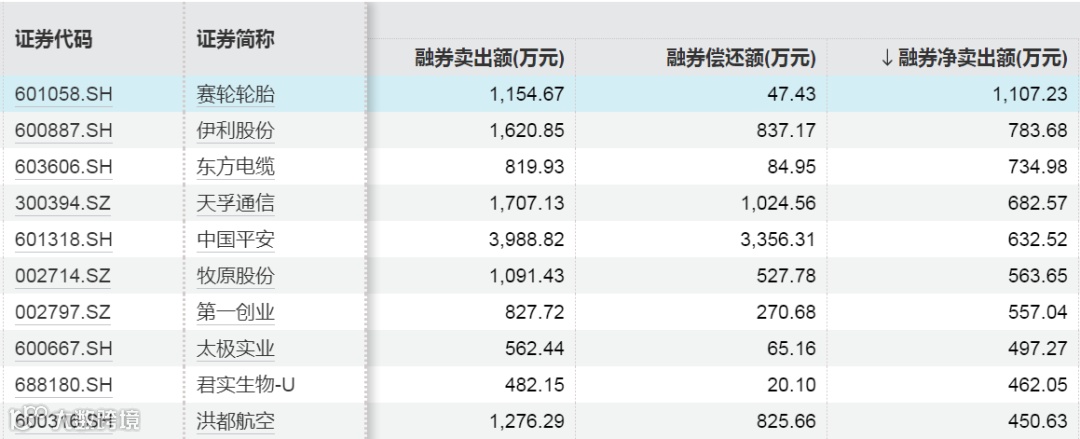Open the 洪都航空 stock name link
Screen dimensions: 1080x439
coord(236,421)
